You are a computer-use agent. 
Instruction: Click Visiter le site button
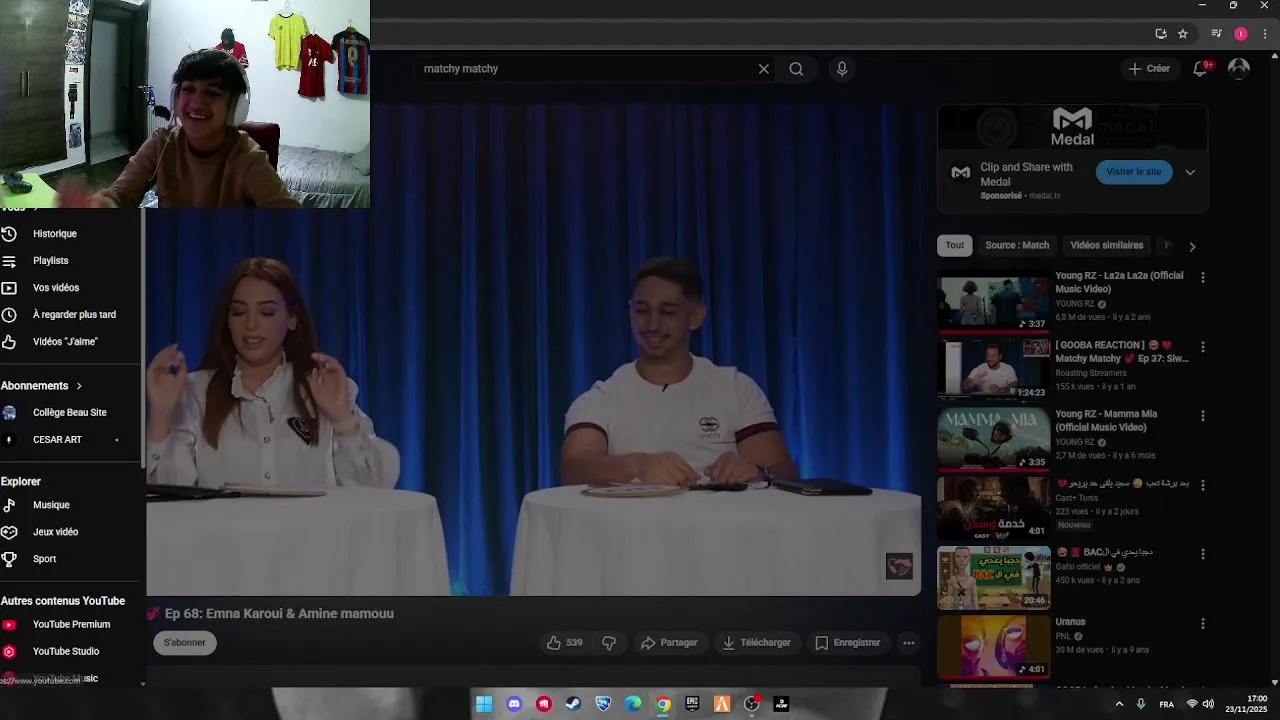1134,172
